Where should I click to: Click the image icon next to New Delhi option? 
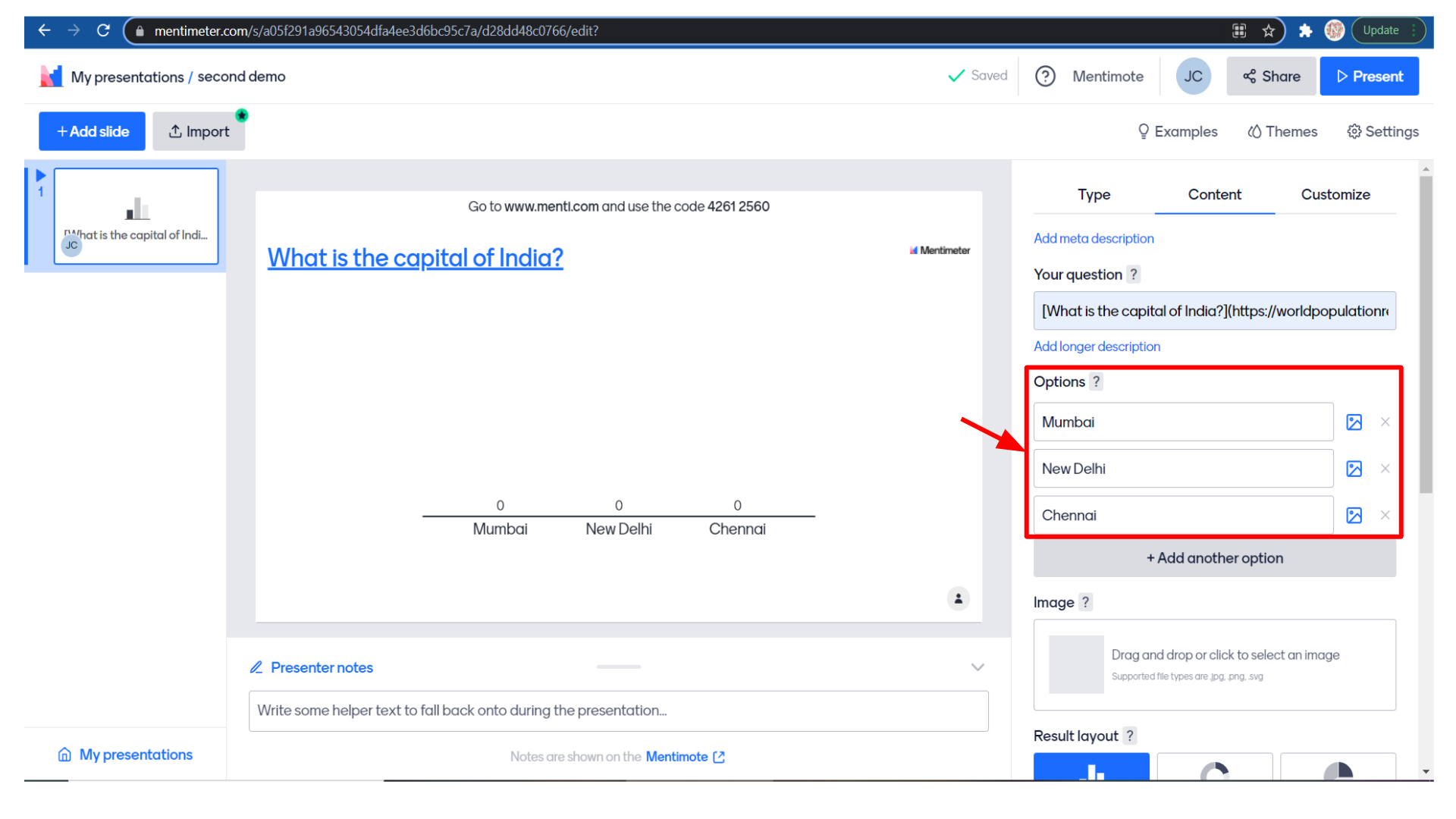1354,469
